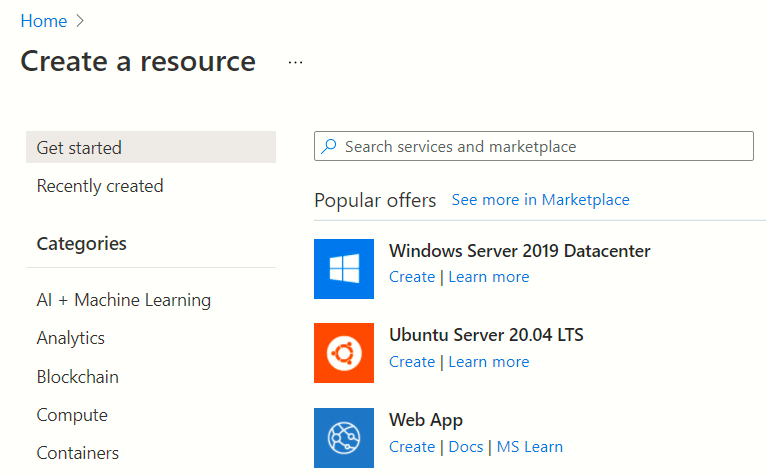Open the Containers category

pyautogui.click(x=78, y=453)
